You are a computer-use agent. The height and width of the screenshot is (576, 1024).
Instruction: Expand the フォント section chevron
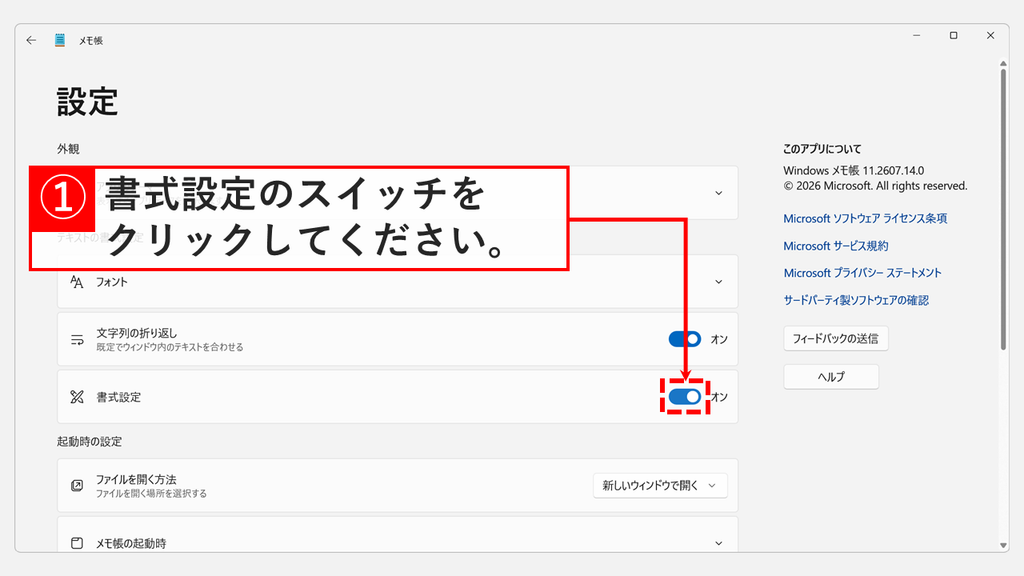coord(718,281)
